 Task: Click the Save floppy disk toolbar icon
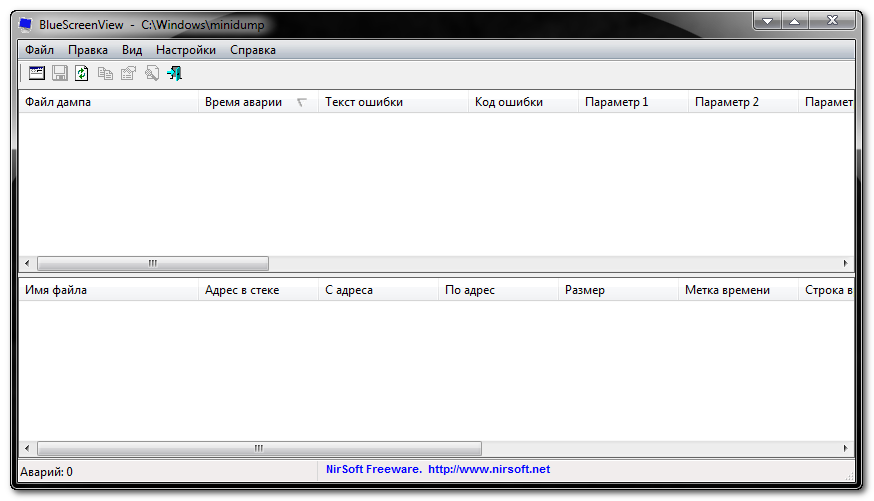click(60, 73)
